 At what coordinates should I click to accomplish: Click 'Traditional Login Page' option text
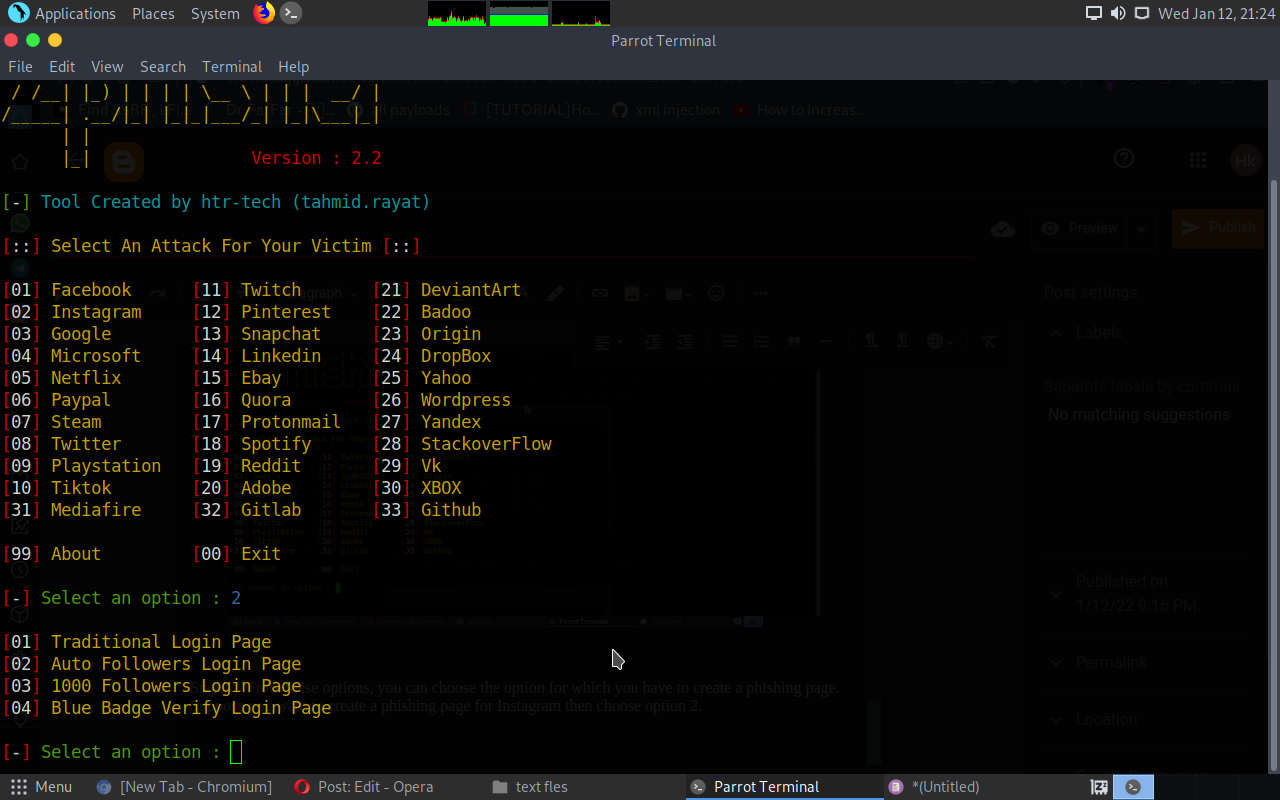pyautogui.click(x=161, y=642)
